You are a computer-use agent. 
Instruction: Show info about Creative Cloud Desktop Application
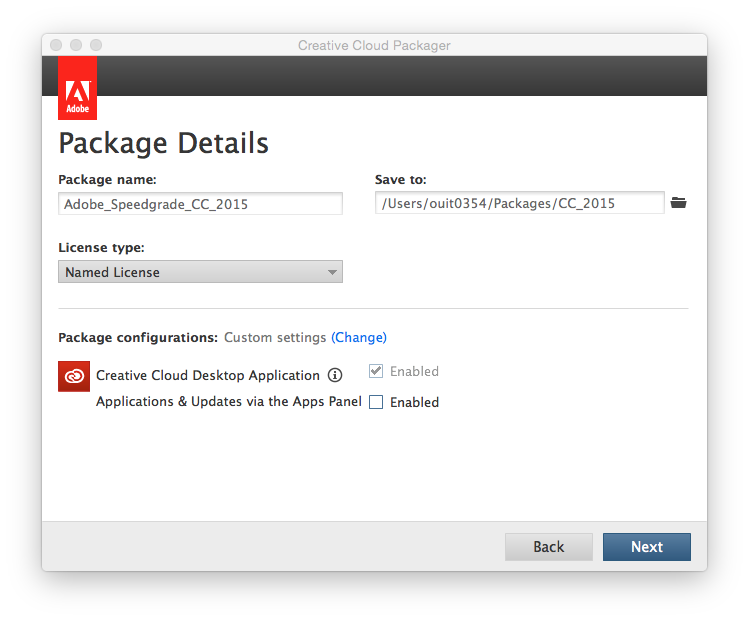tap(335, 376)
